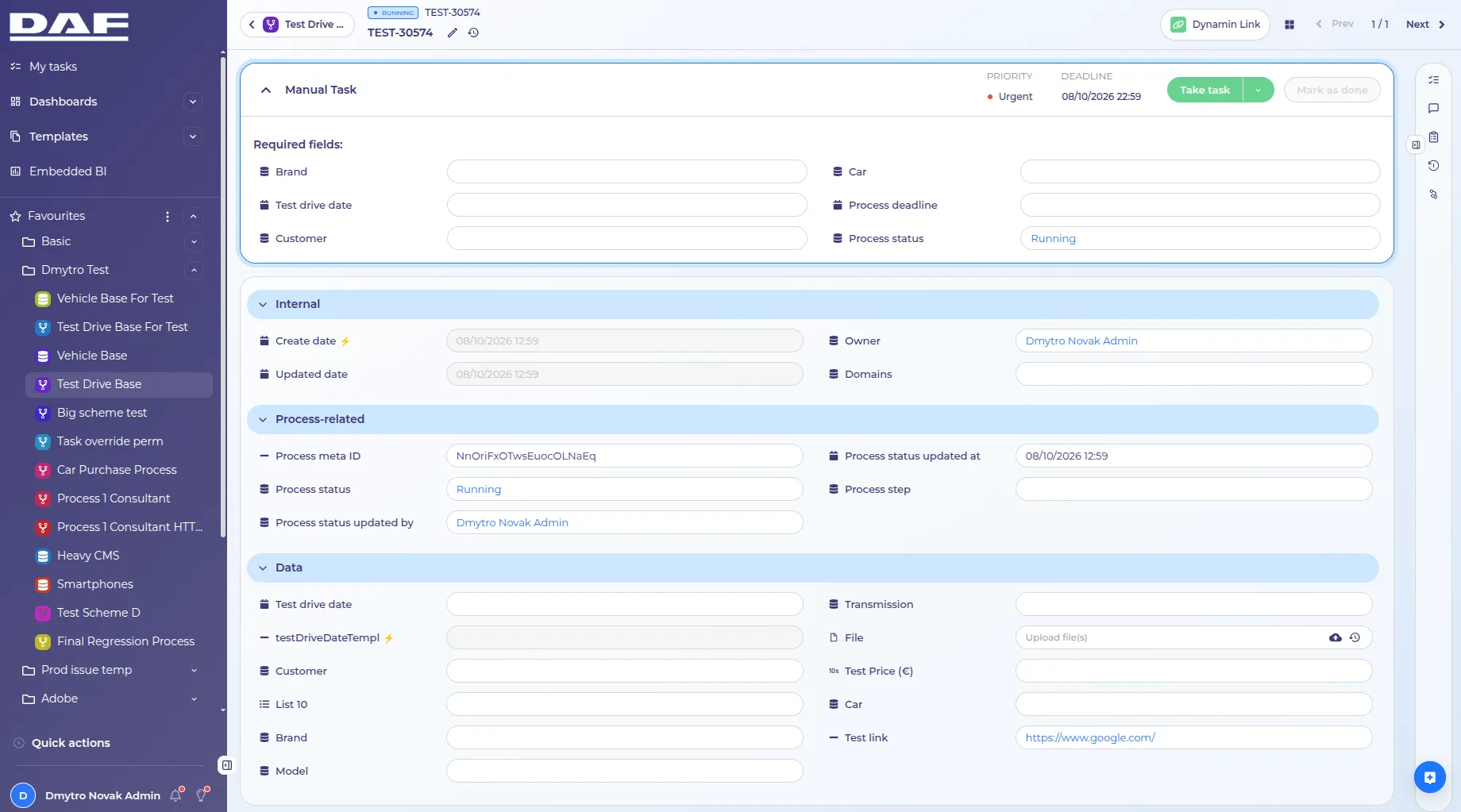The image size is (1461, 812).
Task: Open the https://www.google.com/ test link
Action: point(1089,737)
